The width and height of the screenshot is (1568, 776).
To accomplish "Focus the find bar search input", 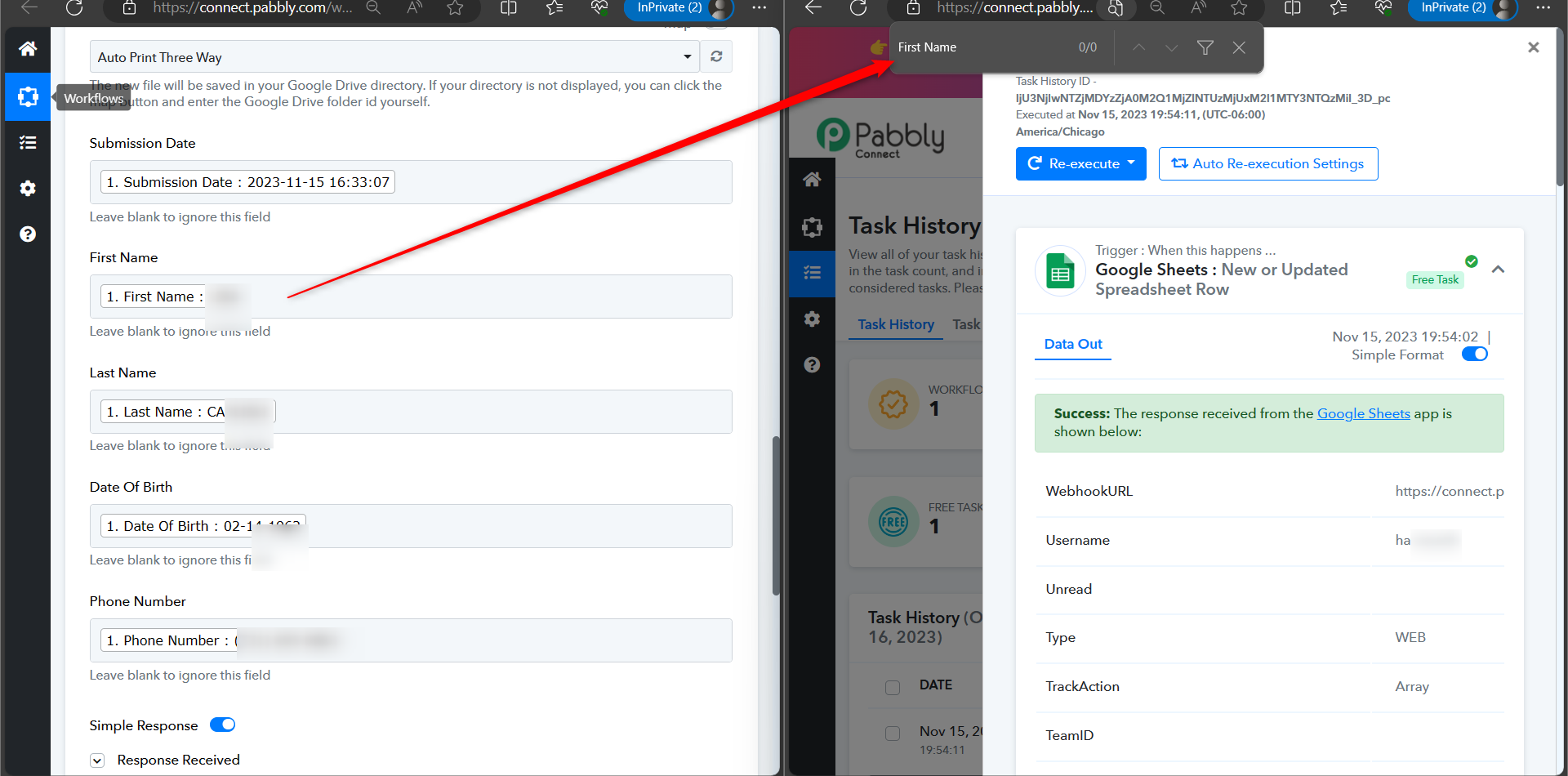I will (x=980, y=47).
